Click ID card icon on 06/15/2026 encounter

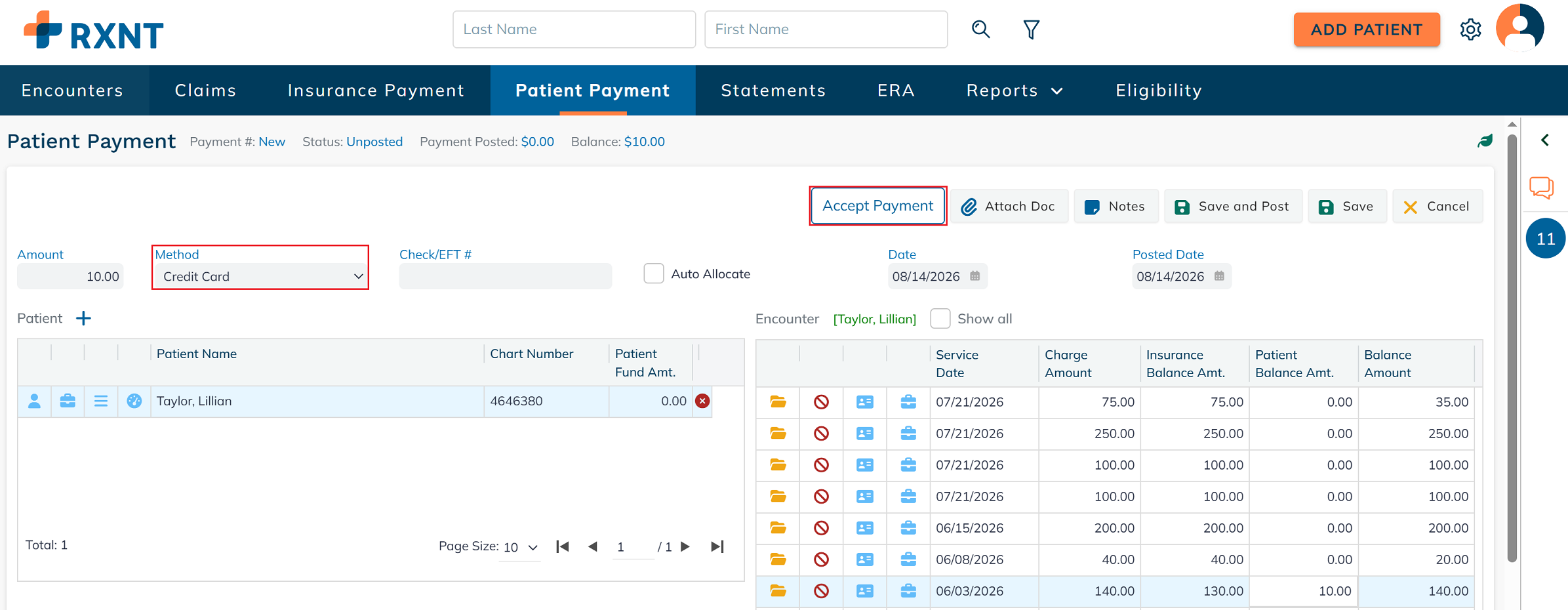[x=865, y=528]
